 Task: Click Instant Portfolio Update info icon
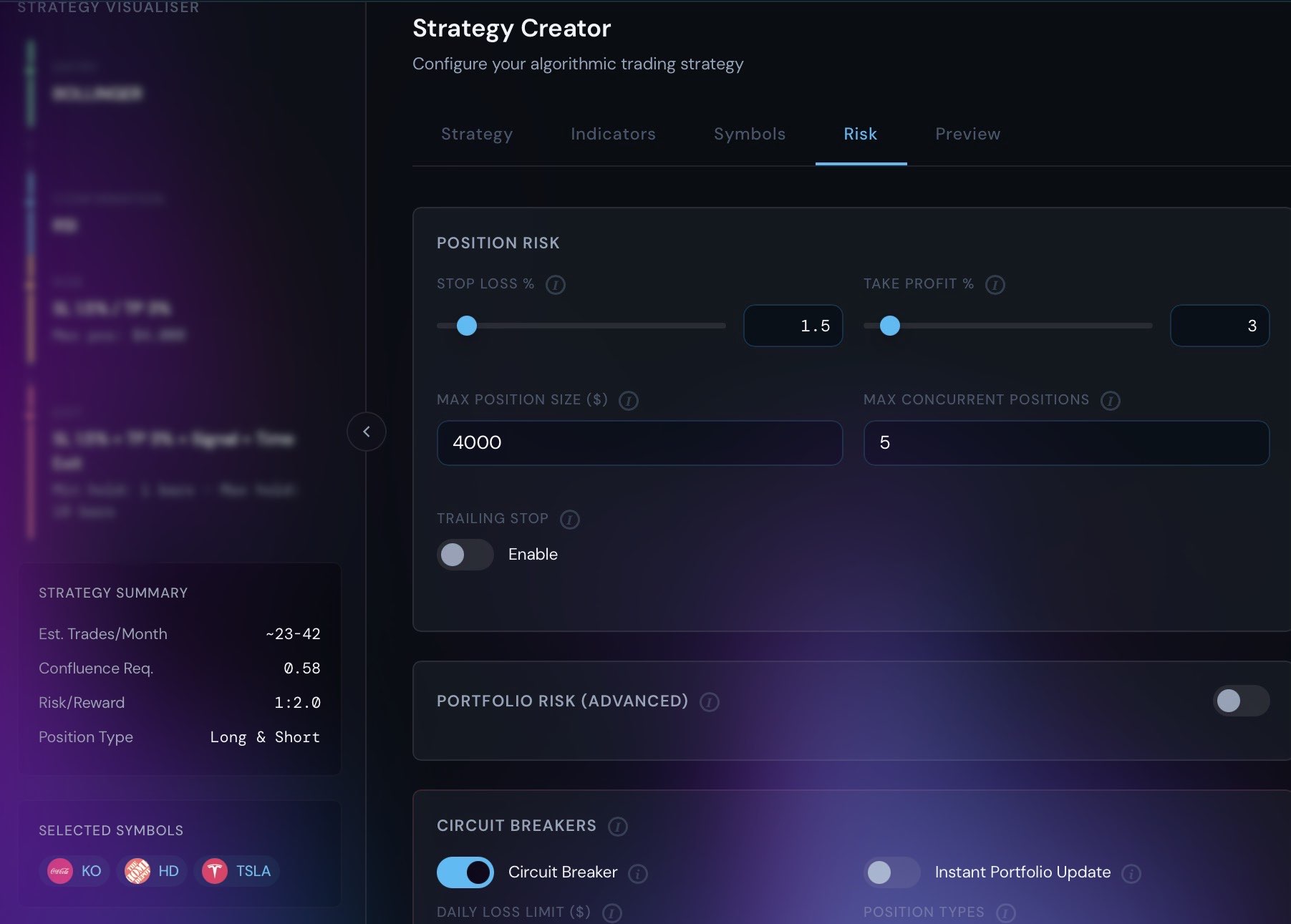tap(1131, 873)
